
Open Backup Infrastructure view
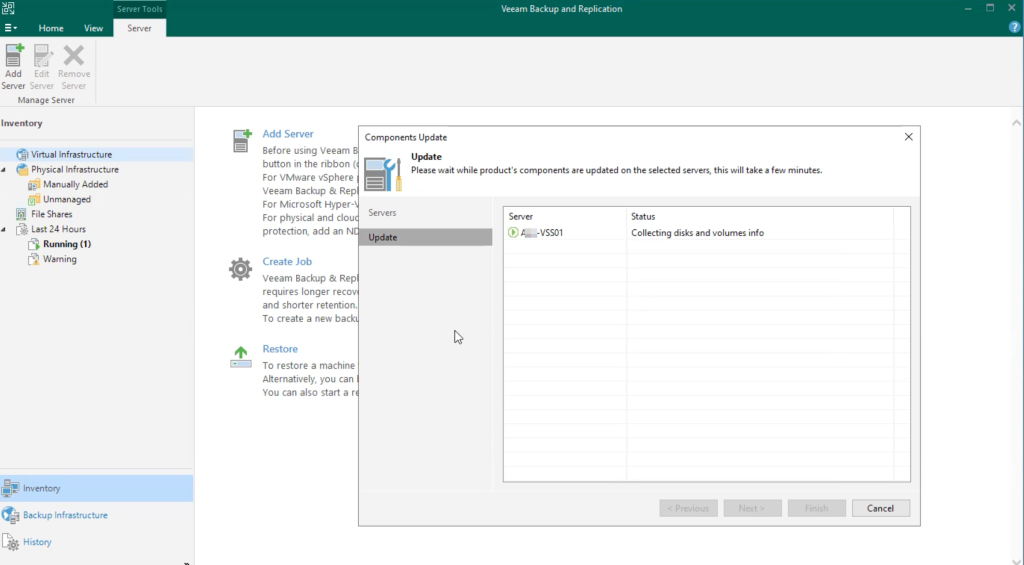pos(65,515)
